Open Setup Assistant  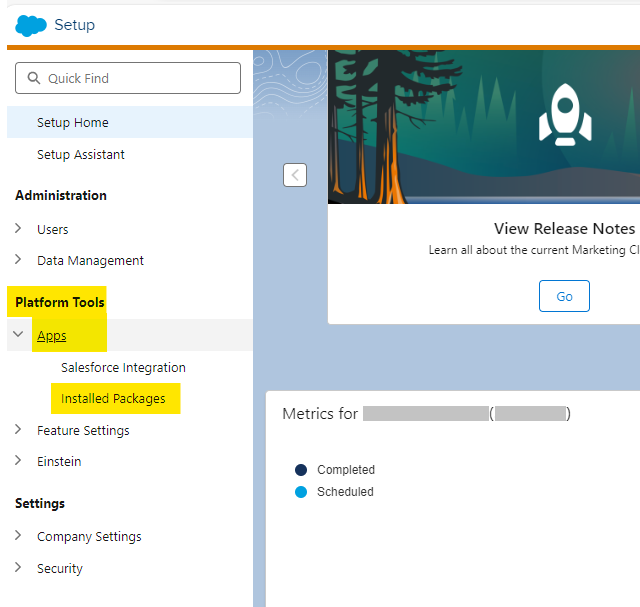pos(81,155)
